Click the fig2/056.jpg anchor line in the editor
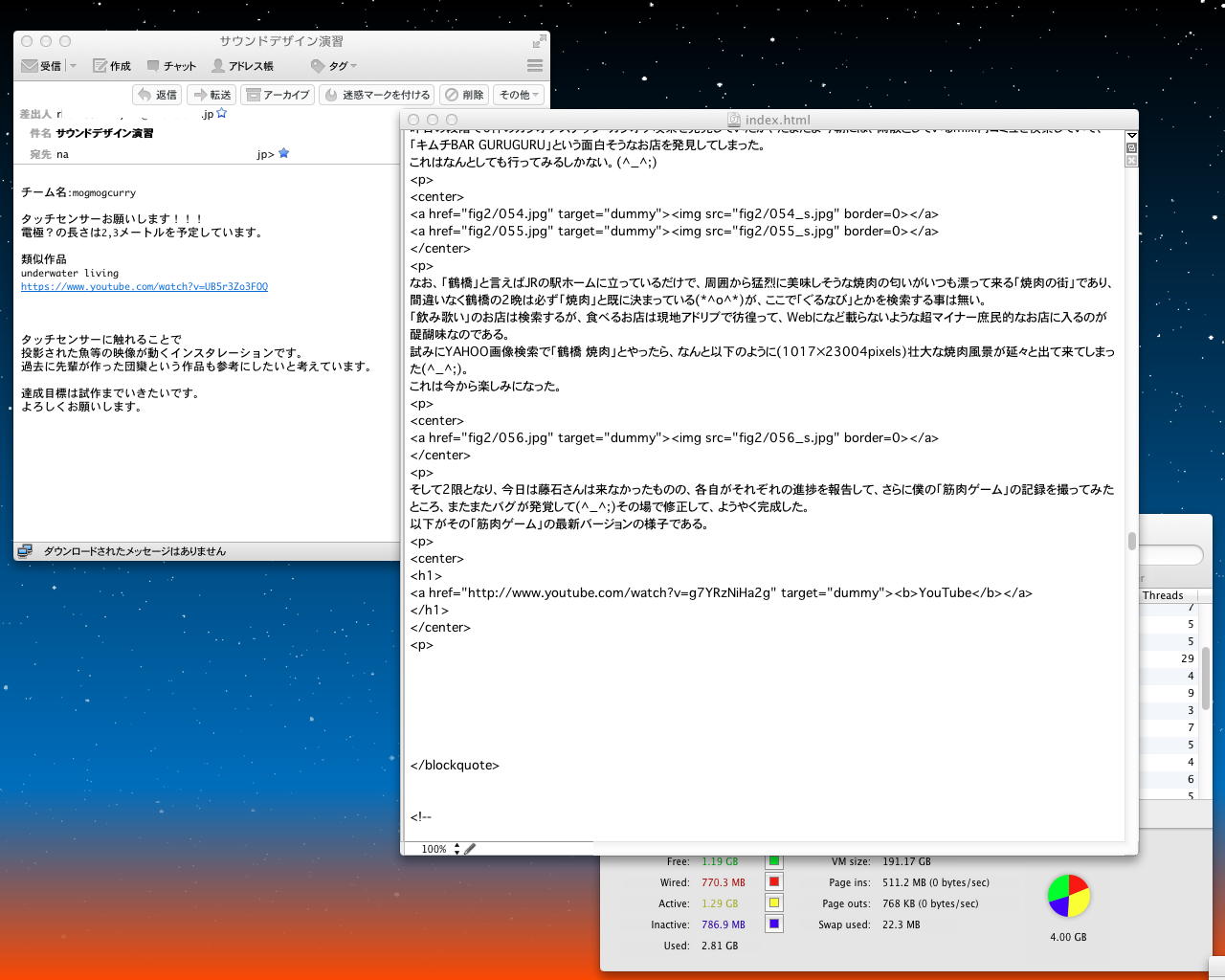 click(x=674, y=437)
